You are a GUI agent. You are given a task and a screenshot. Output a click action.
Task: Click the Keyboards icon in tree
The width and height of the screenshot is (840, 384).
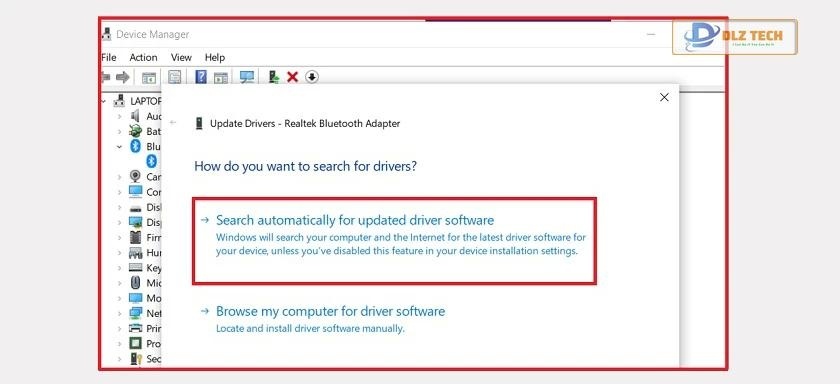coord(136,268)
